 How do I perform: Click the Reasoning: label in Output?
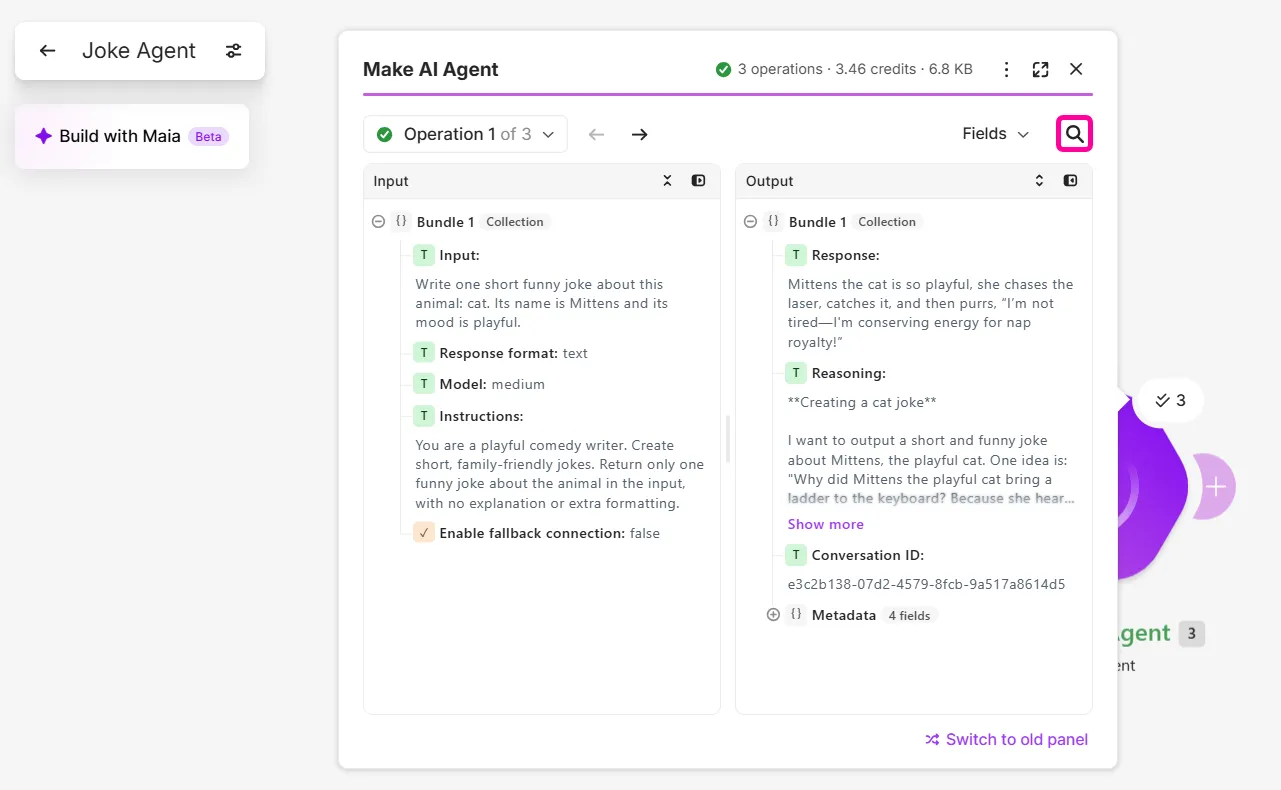tap(848, 373)
